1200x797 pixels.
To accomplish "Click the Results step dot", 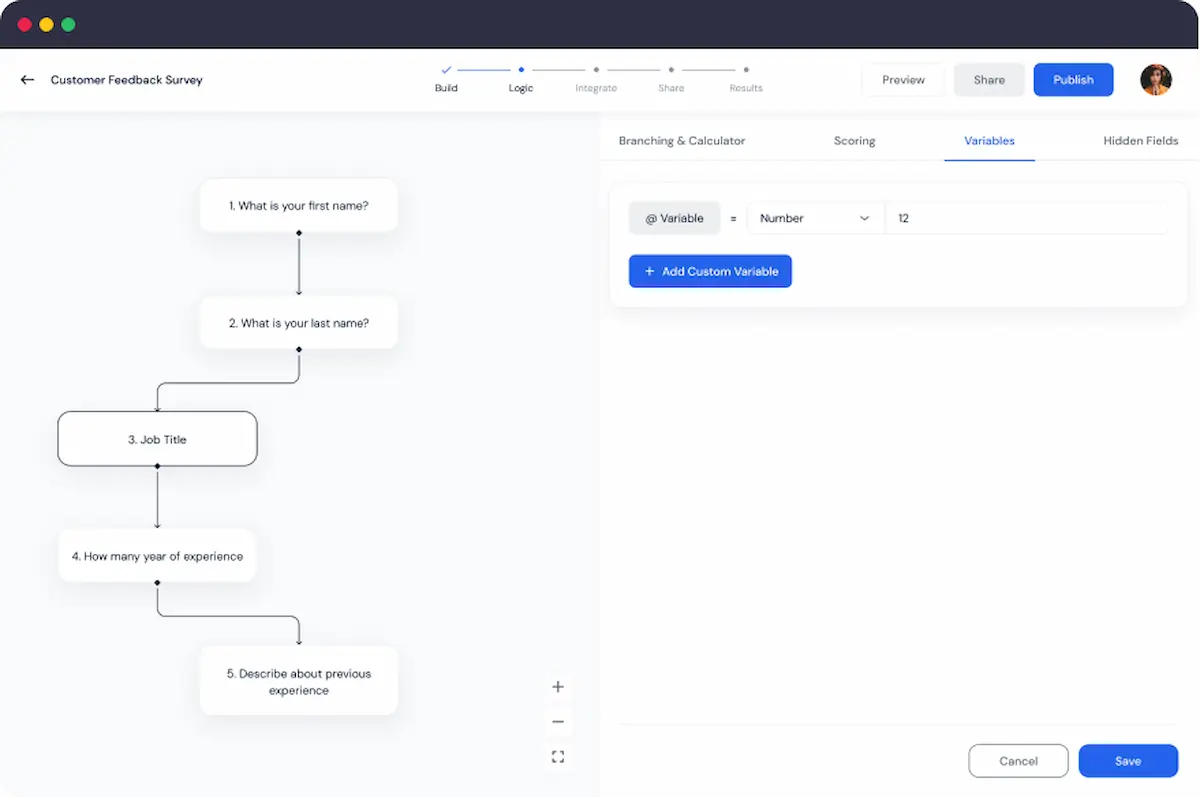I will click(746, 71).
